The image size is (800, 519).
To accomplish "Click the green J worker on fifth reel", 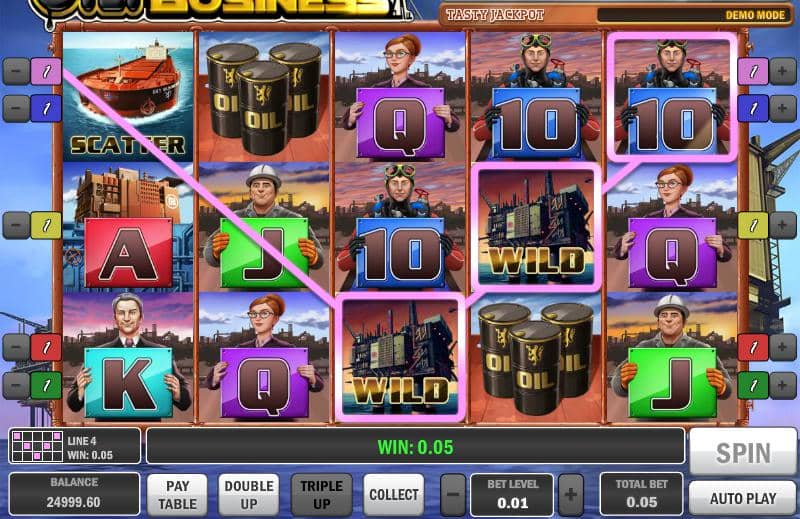I will [x=672, y=357].
